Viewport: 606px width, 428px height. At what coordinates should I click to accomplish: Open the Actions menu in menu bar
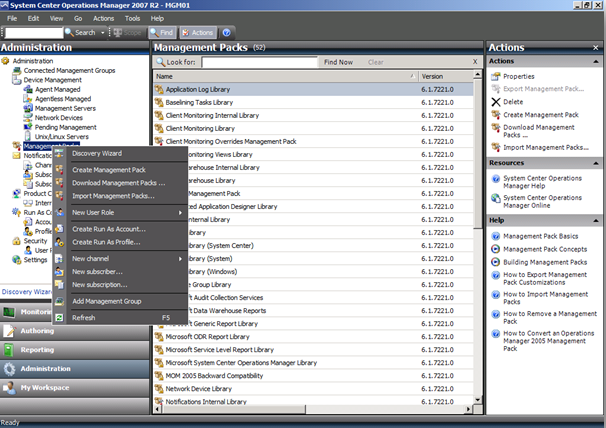[x=104, y=18]
